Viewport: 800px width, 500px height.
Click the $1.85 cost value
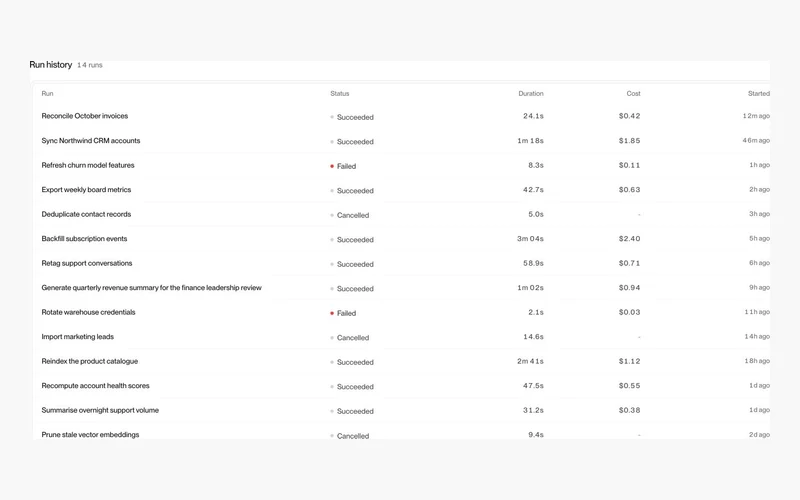click(630, 140)
